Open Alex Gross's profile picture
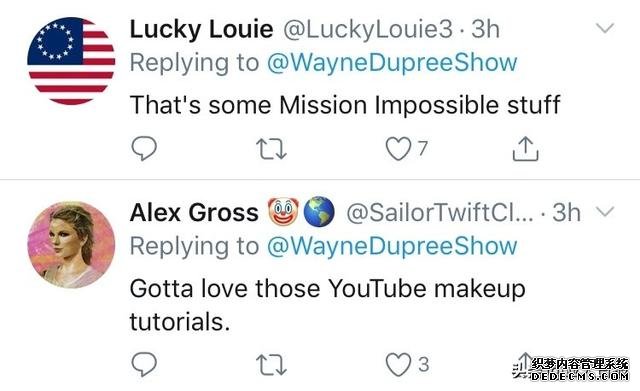 71,244
